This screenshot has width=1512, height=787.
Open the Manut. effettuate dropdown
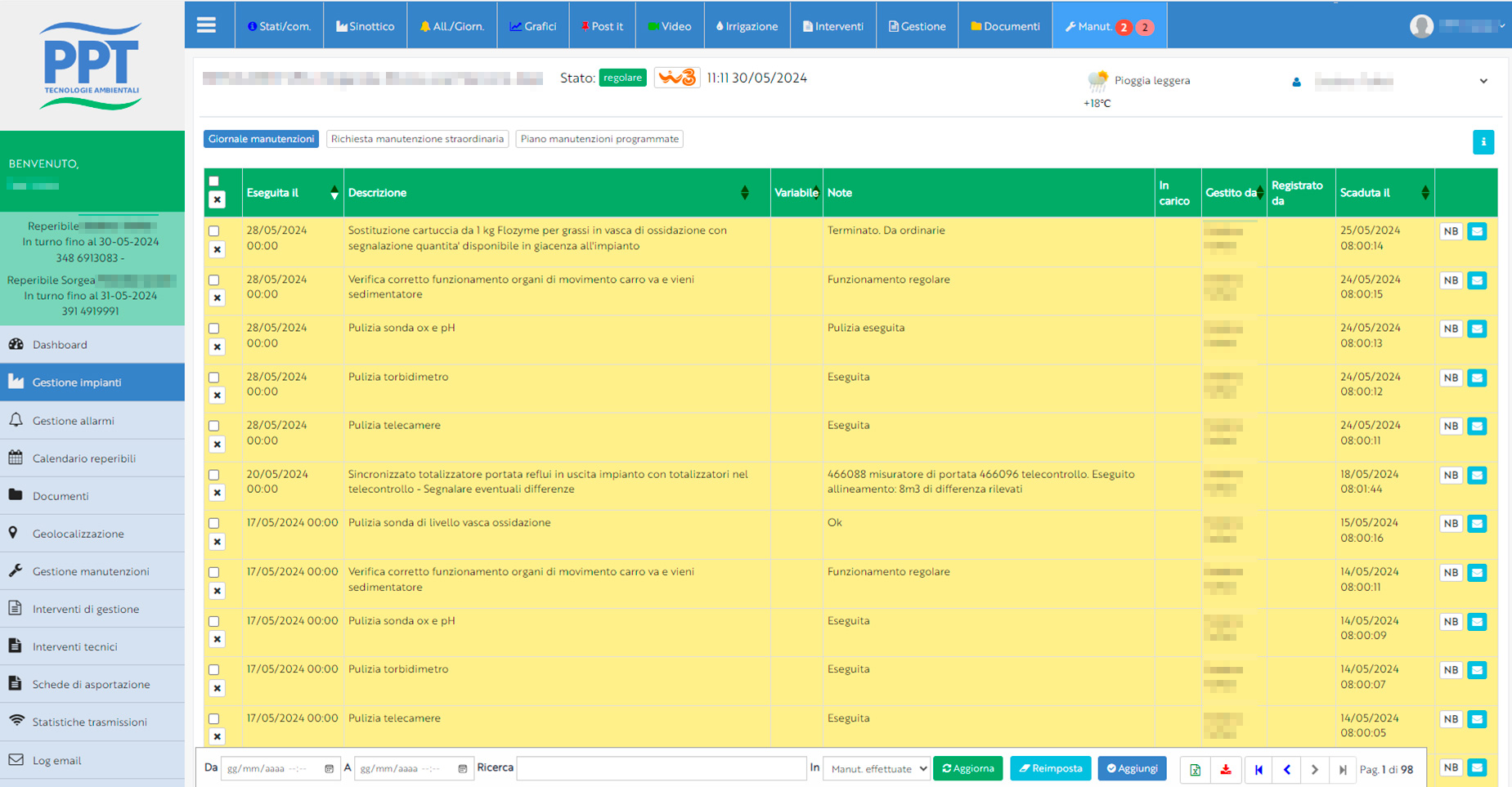click(x=877, y=768)
